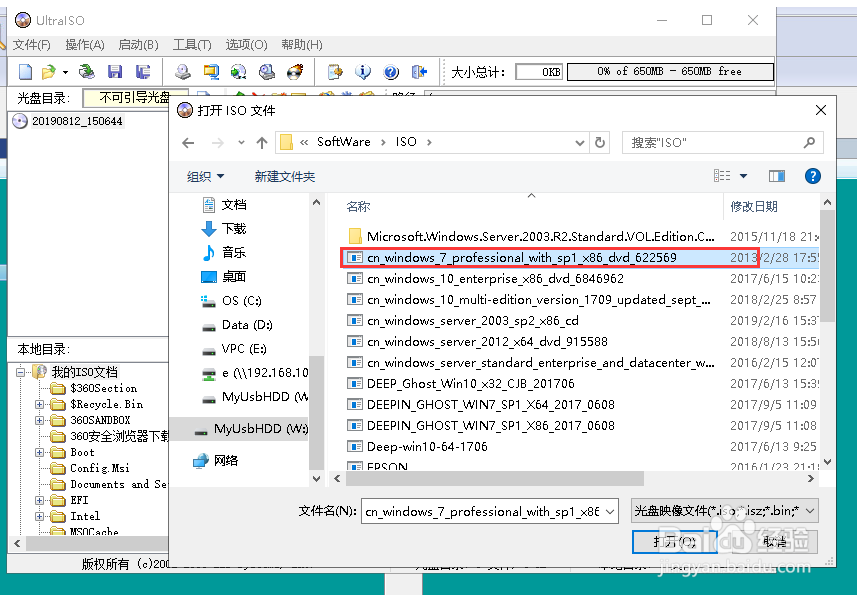Click the 打开(O) button
Viewport: 857px width, 596px height.
(674, 543)
